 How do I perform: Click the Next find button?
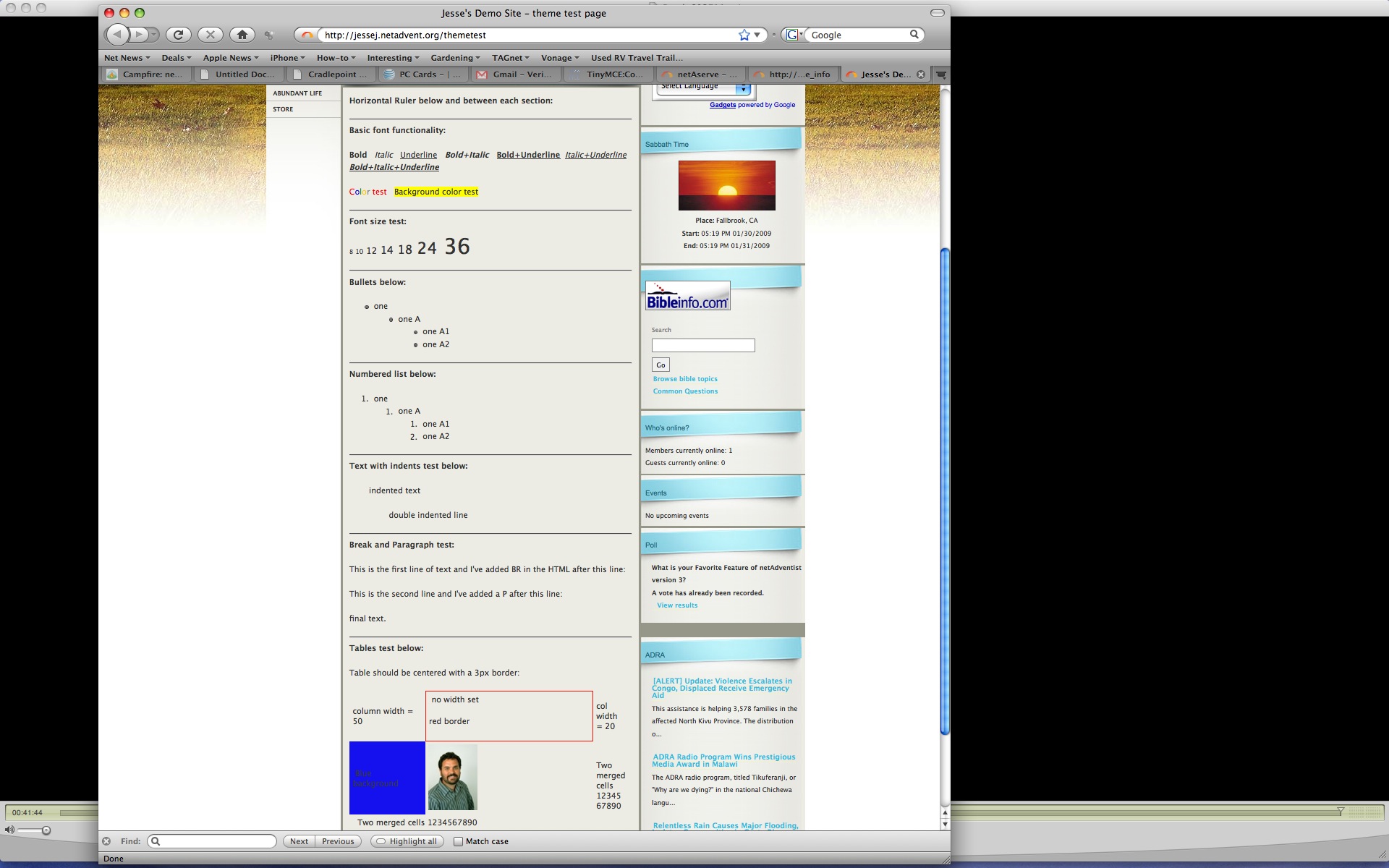tap(299, 841)
